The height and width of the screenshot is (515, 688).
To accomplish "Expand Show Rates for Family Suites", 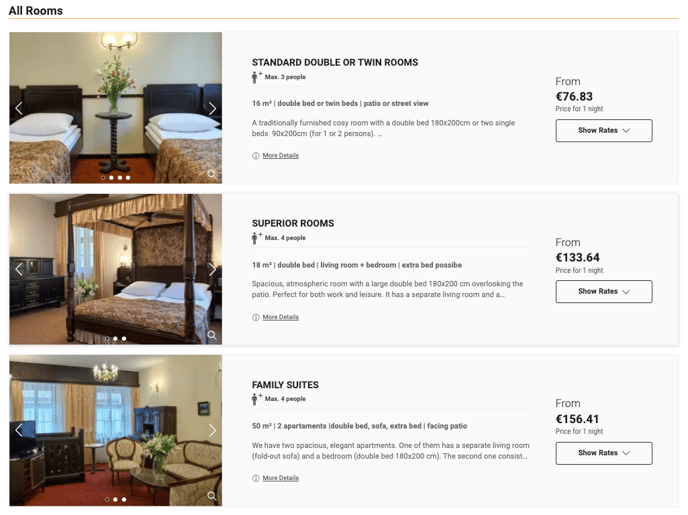I will pyautogui.click(x=603, y=453).
